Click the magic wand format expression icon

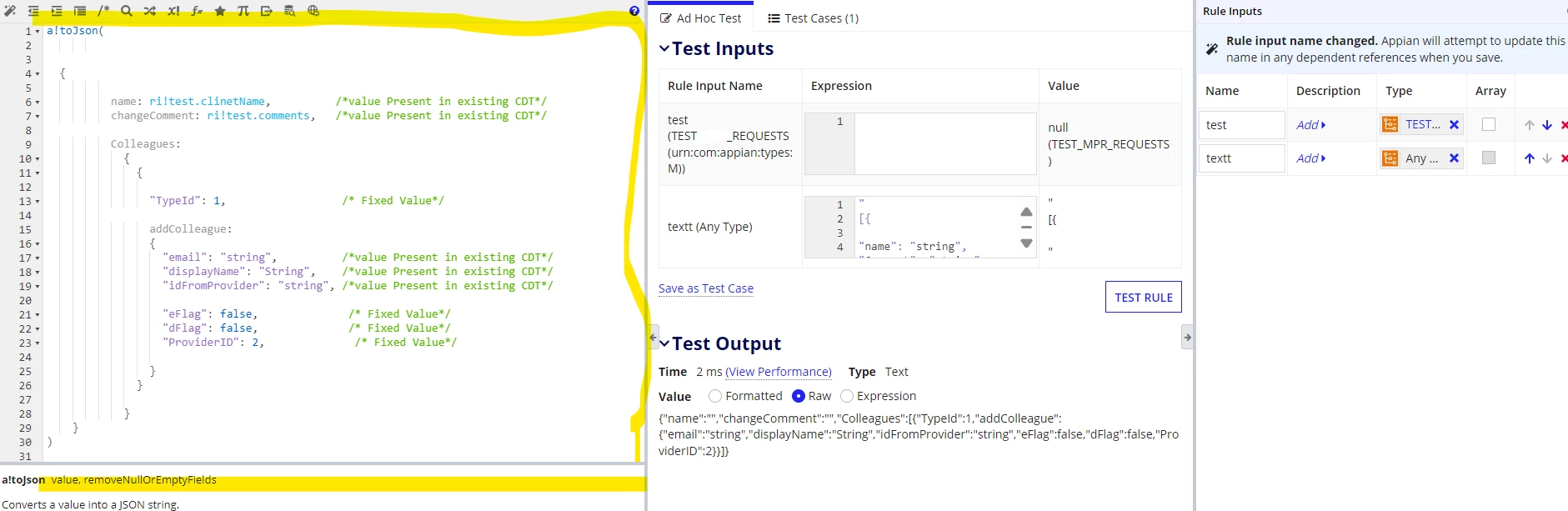(x=10, y=11)
